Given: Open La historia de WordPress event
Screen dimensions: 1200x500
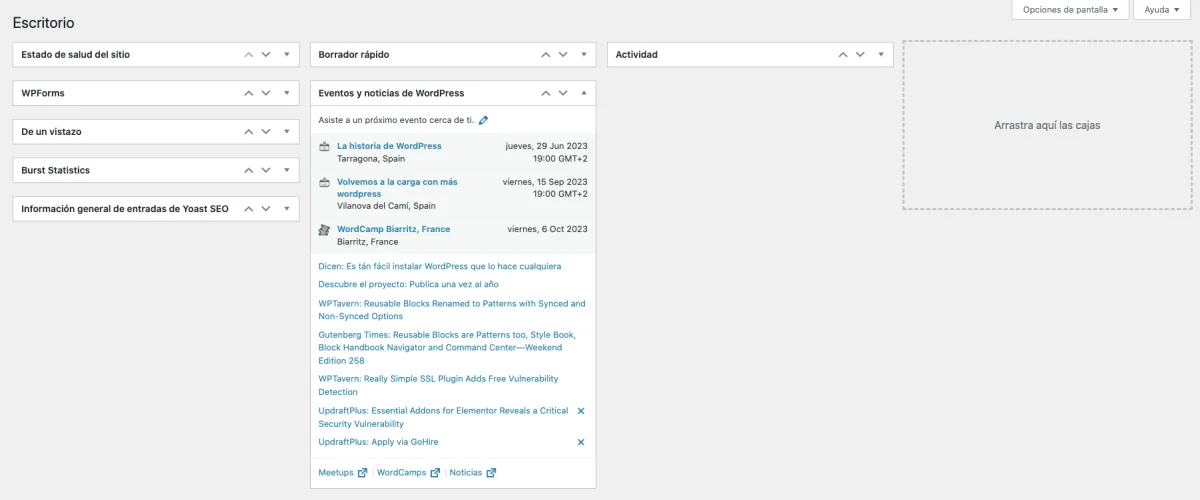Looking at the screenshot, I should [x=389, y=146].
